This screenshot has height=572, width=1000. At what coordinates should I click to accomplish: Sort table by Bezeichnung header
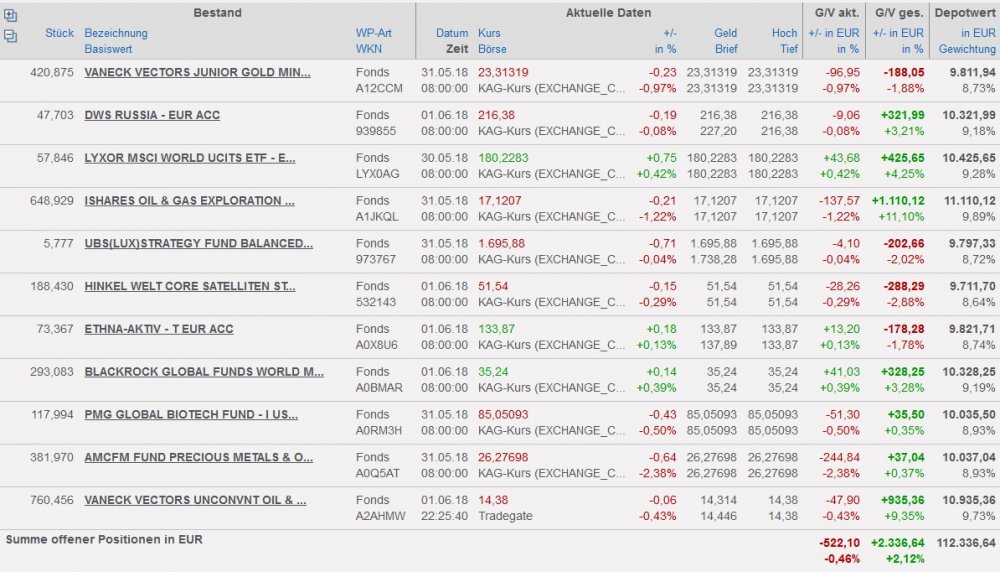click(116, 33)
